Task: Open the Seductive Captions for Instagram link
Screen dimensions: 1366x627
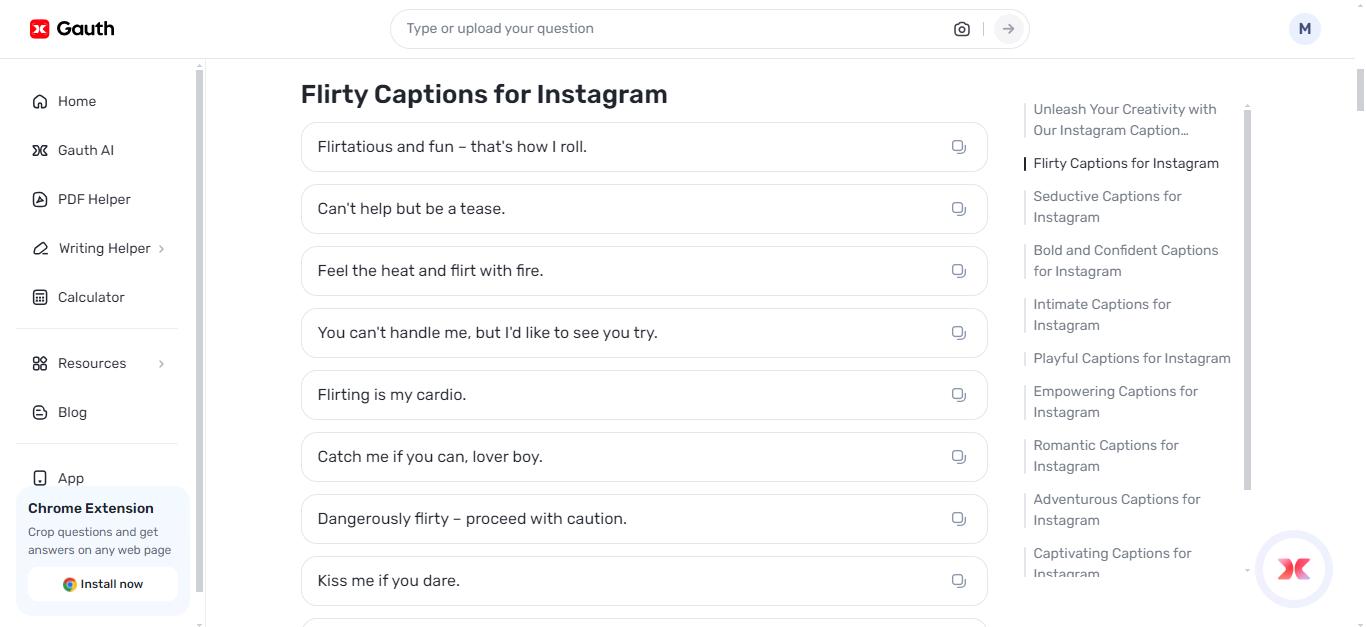Action: click(x=1107, y=206)
